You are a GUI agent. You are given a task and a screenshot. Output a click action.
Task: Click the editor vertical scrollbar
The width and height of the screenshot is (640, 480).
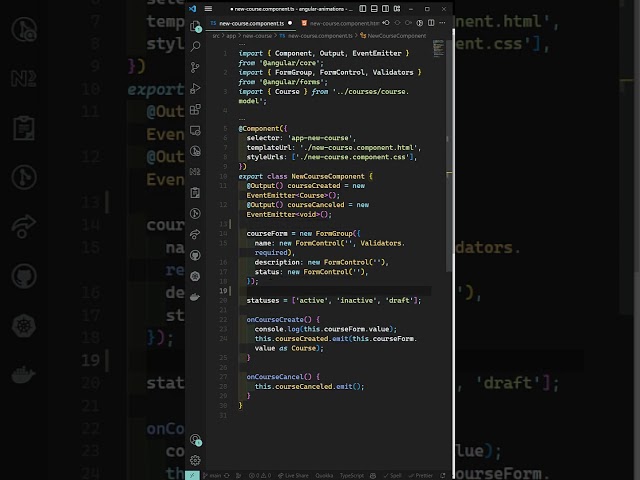tap(449, 155)
